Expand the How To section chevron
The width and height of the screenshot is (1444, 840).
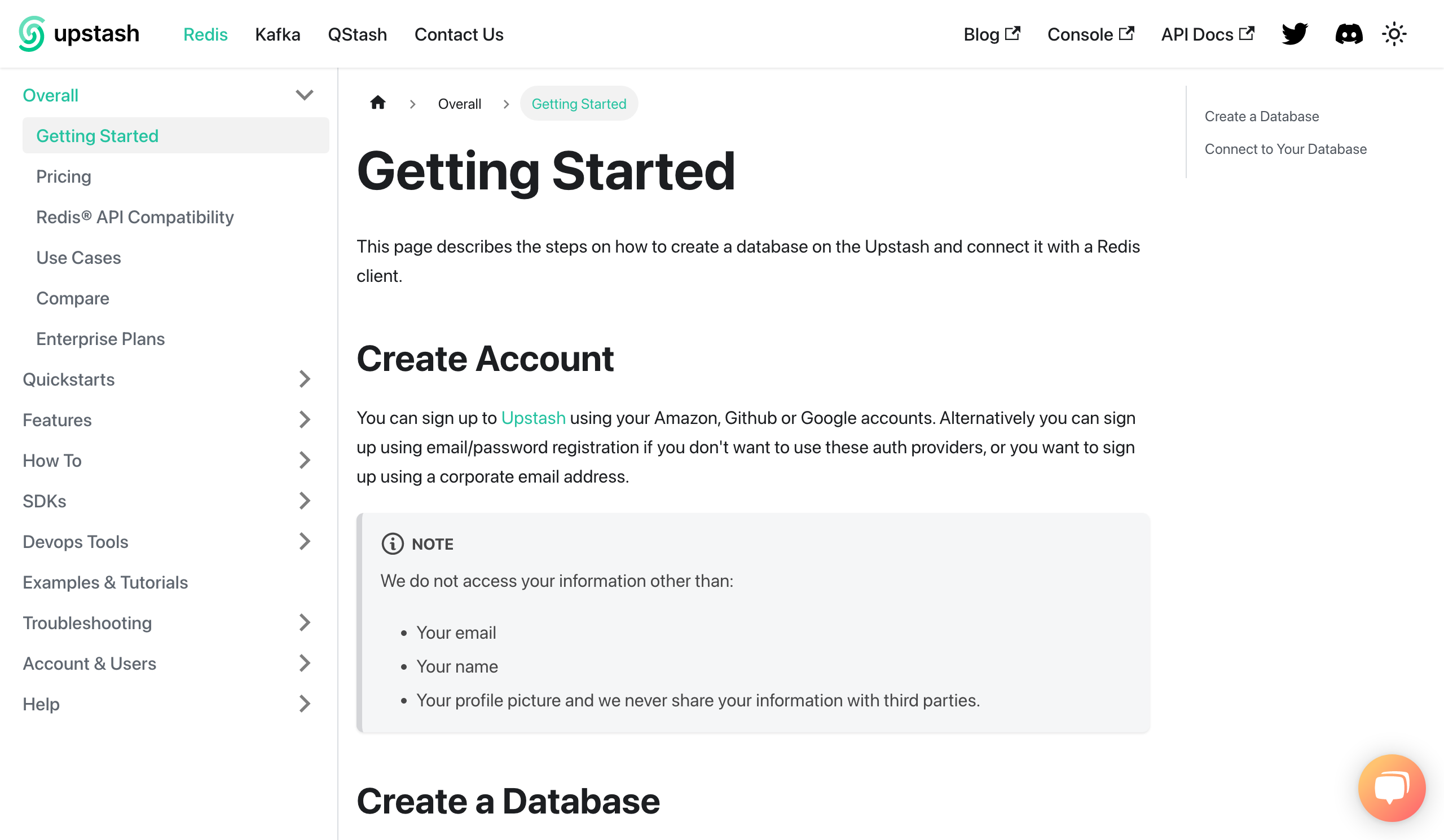[304, 461]
